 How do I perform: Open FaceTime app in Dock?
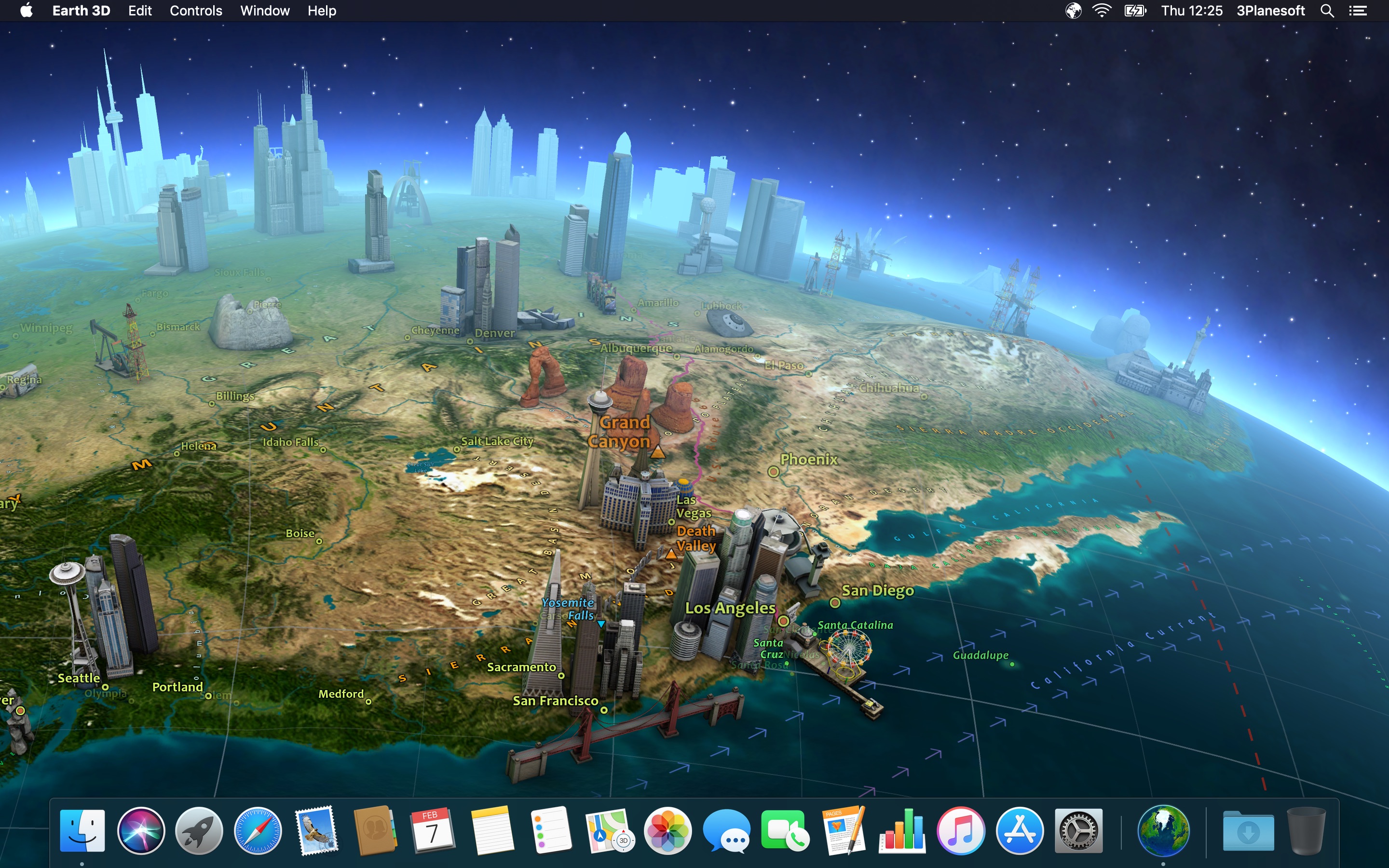coord(785,830)
